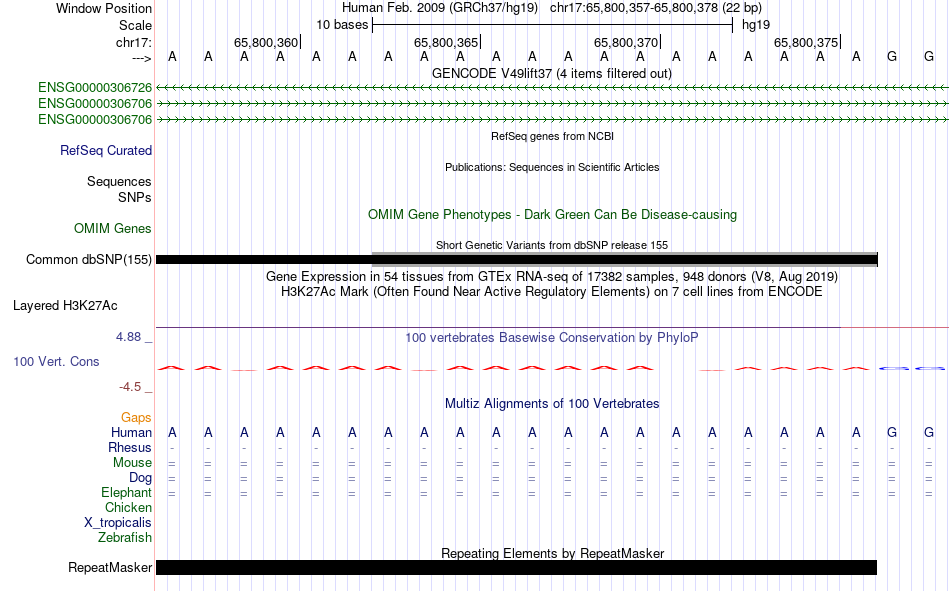Open Publications: Sequences in Scientific Articles title
The height and width of the screenshot is (591, 950).
552,167
